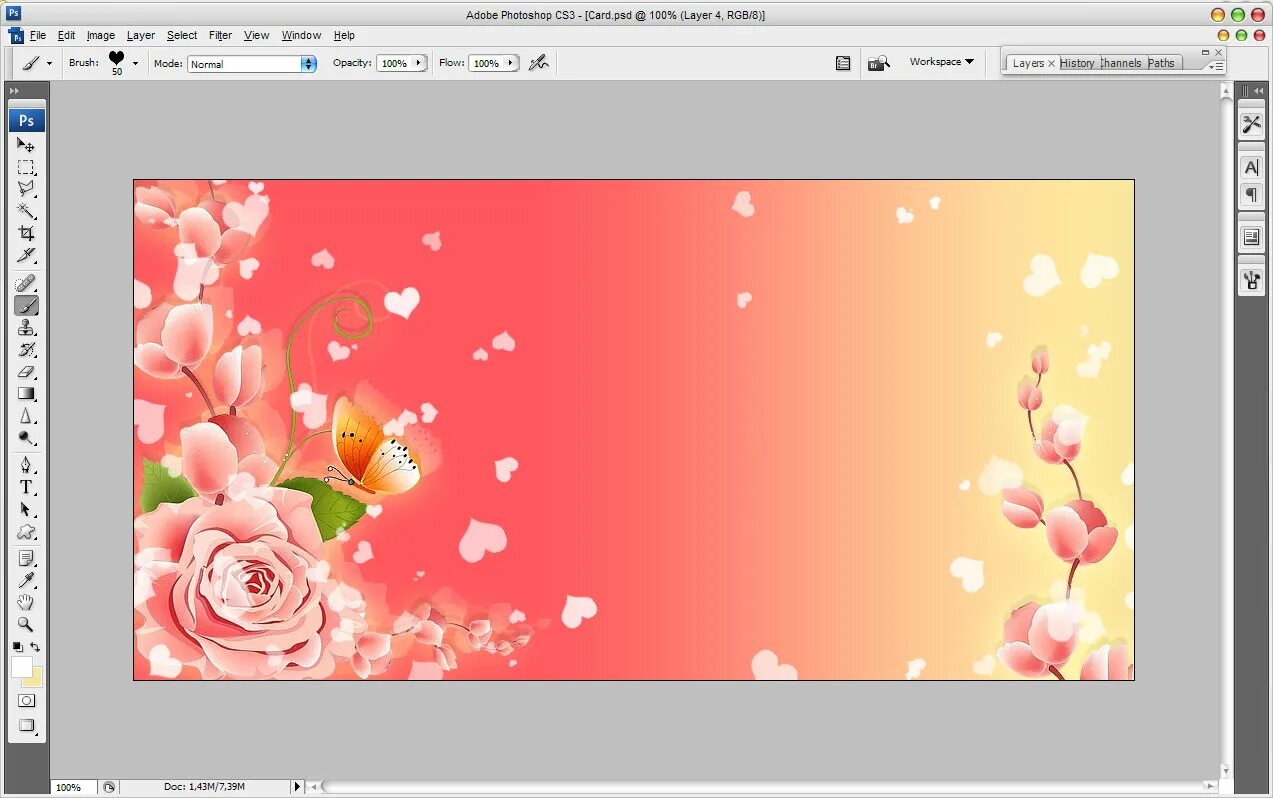Viewport: 1273px width, 798px height.
Task: Select the Horizontal Type tool
Action: click(x=26, y=488)
